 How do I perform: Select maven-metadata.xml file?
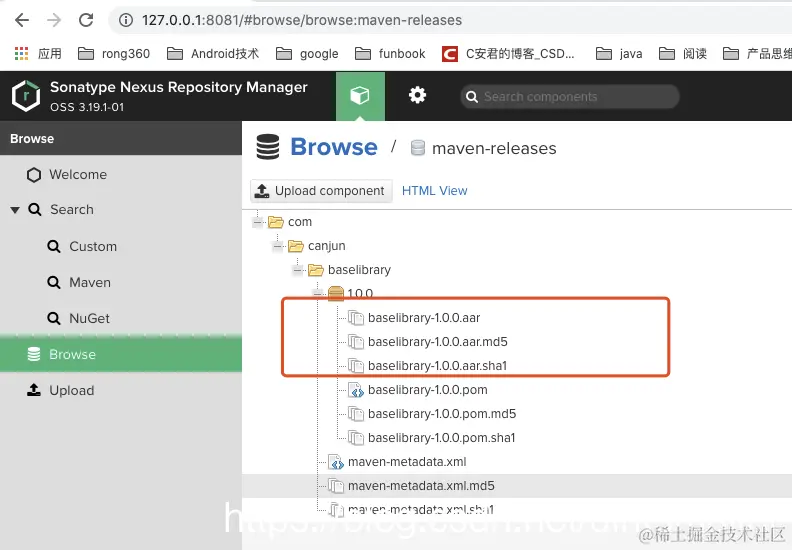407,462
